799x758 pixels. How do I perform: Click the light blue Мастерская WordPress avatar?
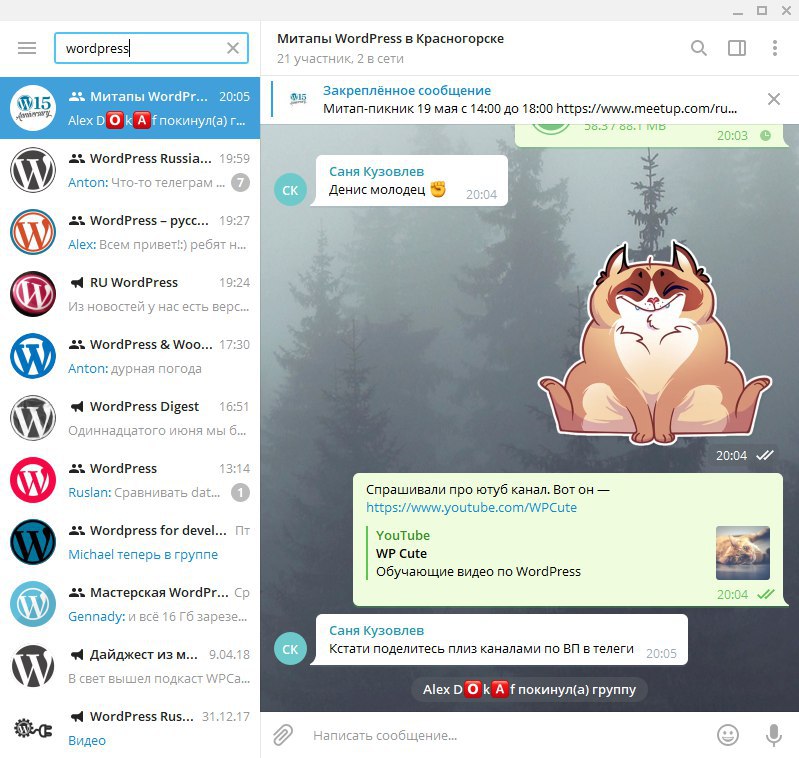pyautogui.click(x=33, y=604)
